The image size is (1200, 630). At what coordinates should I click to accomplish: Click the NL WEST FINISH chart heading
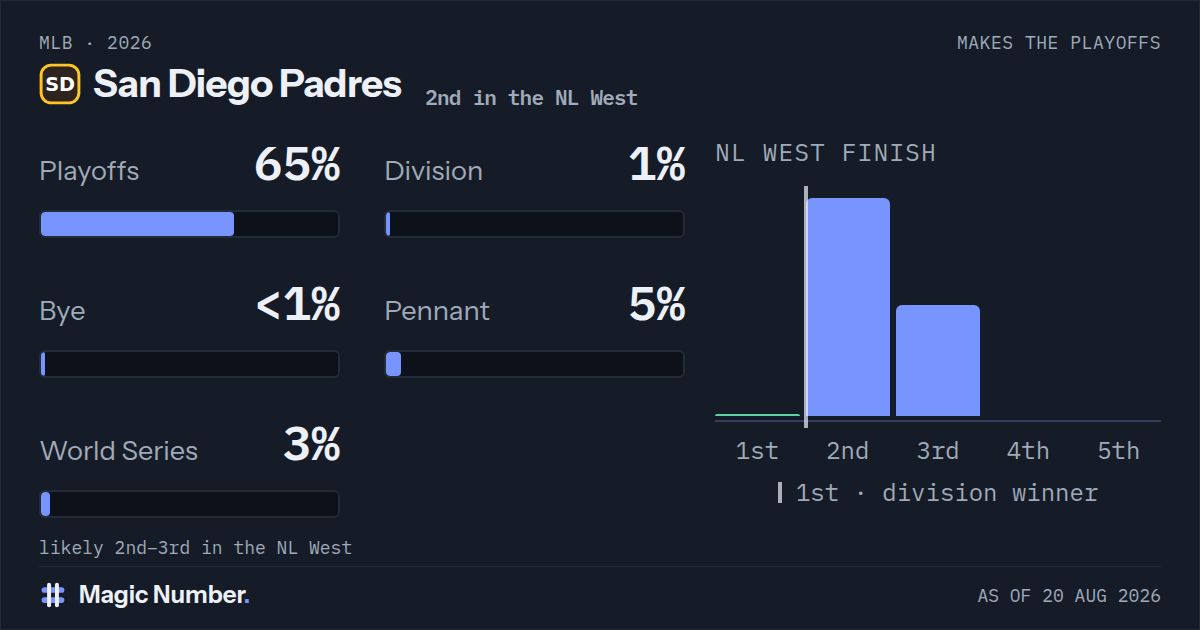pos(826,153)
